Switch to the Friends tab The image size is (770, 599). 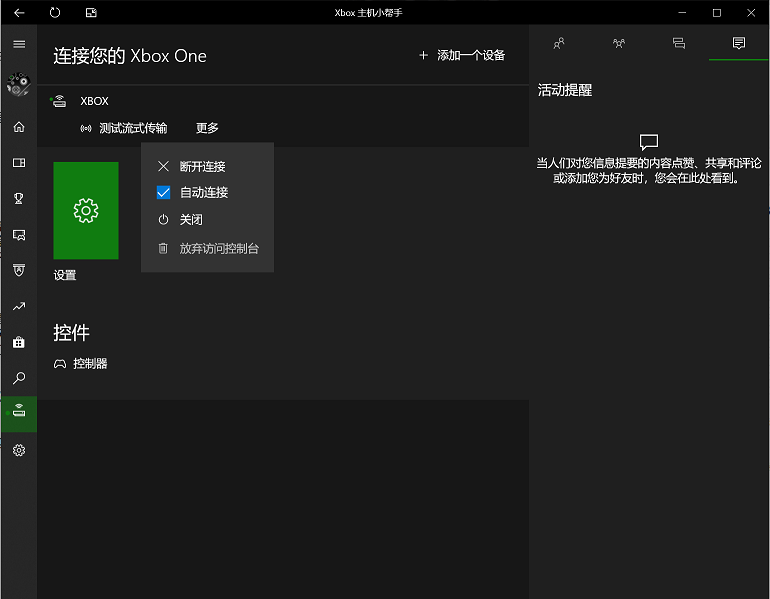pyautogui.click(x=559, y=43)
